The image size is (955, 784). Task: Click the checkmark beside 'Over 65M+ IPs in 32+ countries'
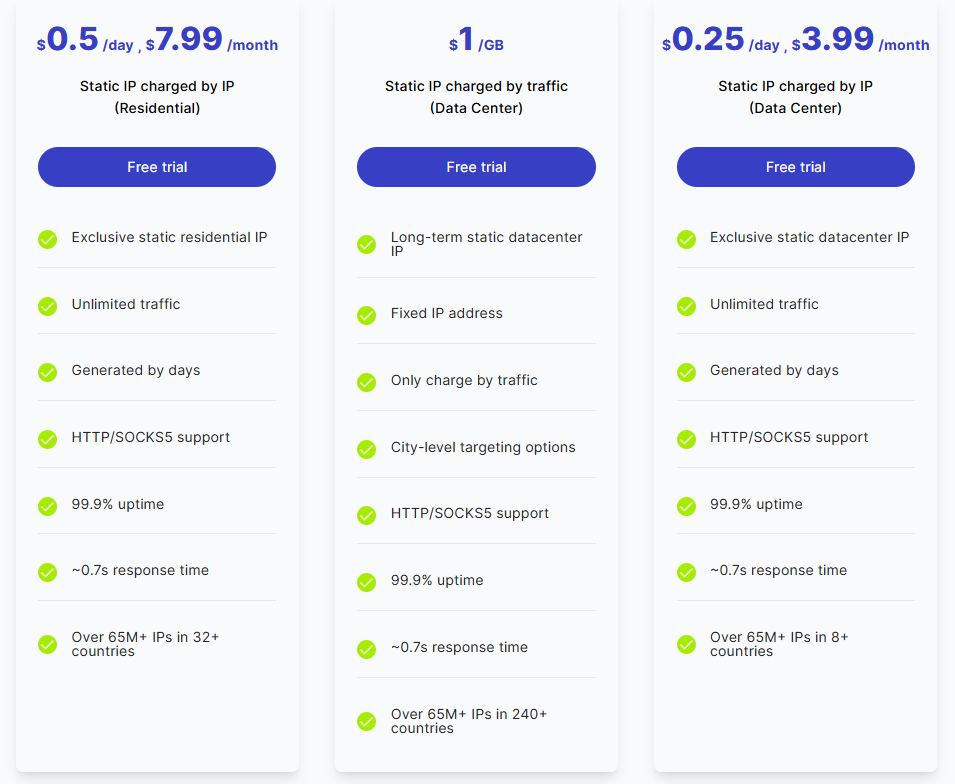(x=48, y=645)
